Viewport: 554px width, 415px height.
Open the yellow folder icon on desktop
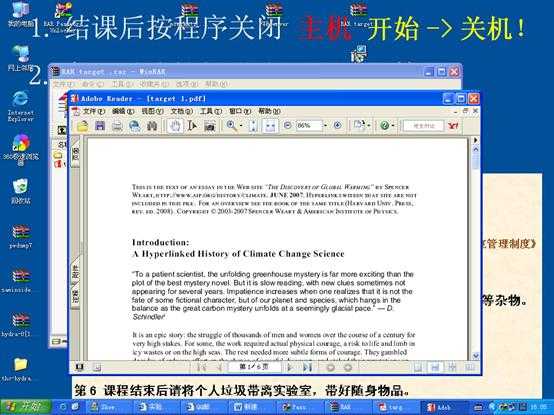click(20, 369)
